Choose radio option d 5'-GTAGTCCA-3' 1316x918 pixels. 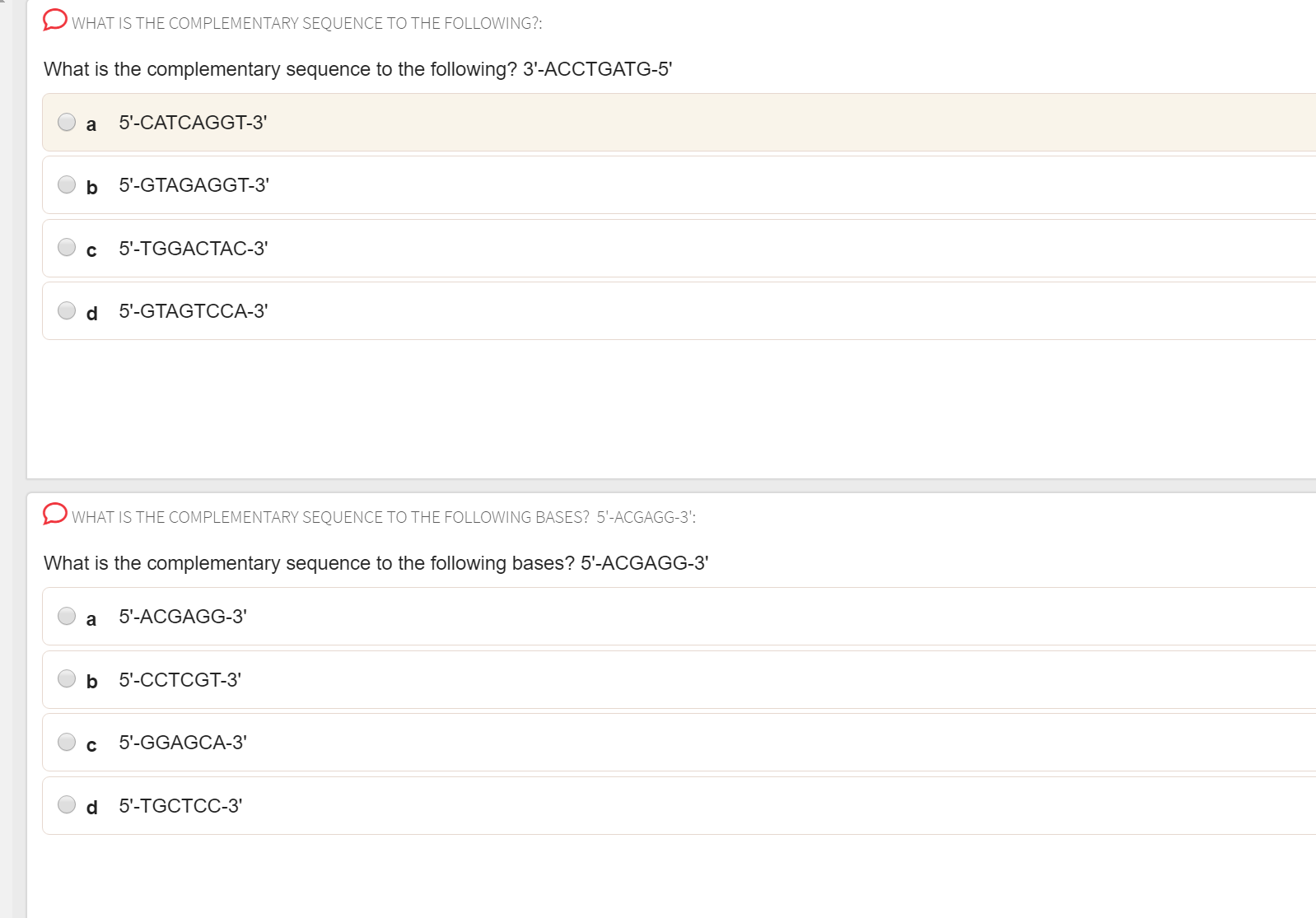click(67, 310)
